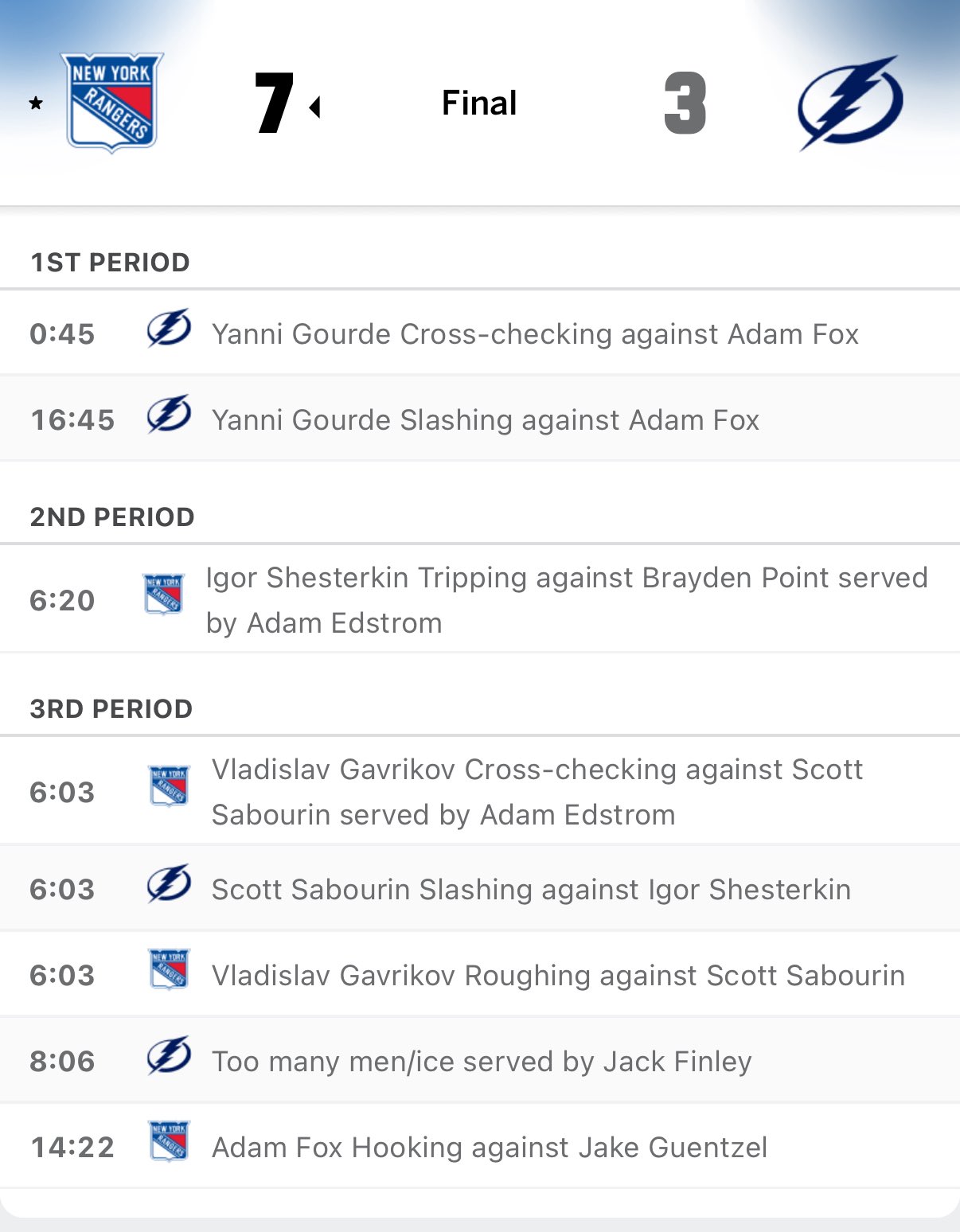The height and width of the screenshot is (1232, 960).
Task: Click Rangers icon on 6:20 penalty row
Action: coord(164,594)
